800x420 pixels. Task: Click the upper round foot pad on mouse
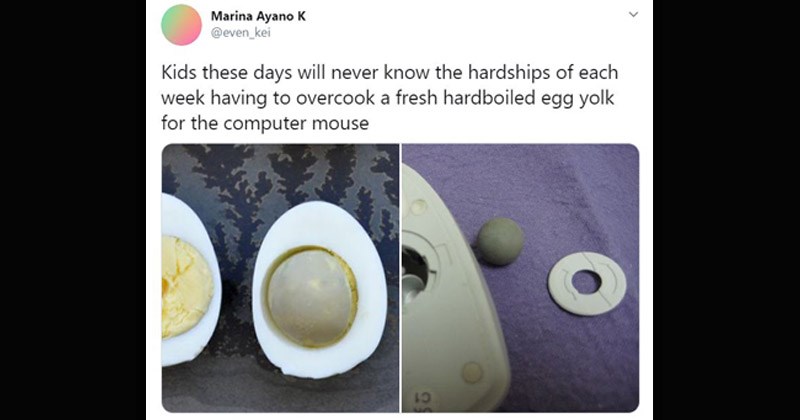tap(418, 207)
